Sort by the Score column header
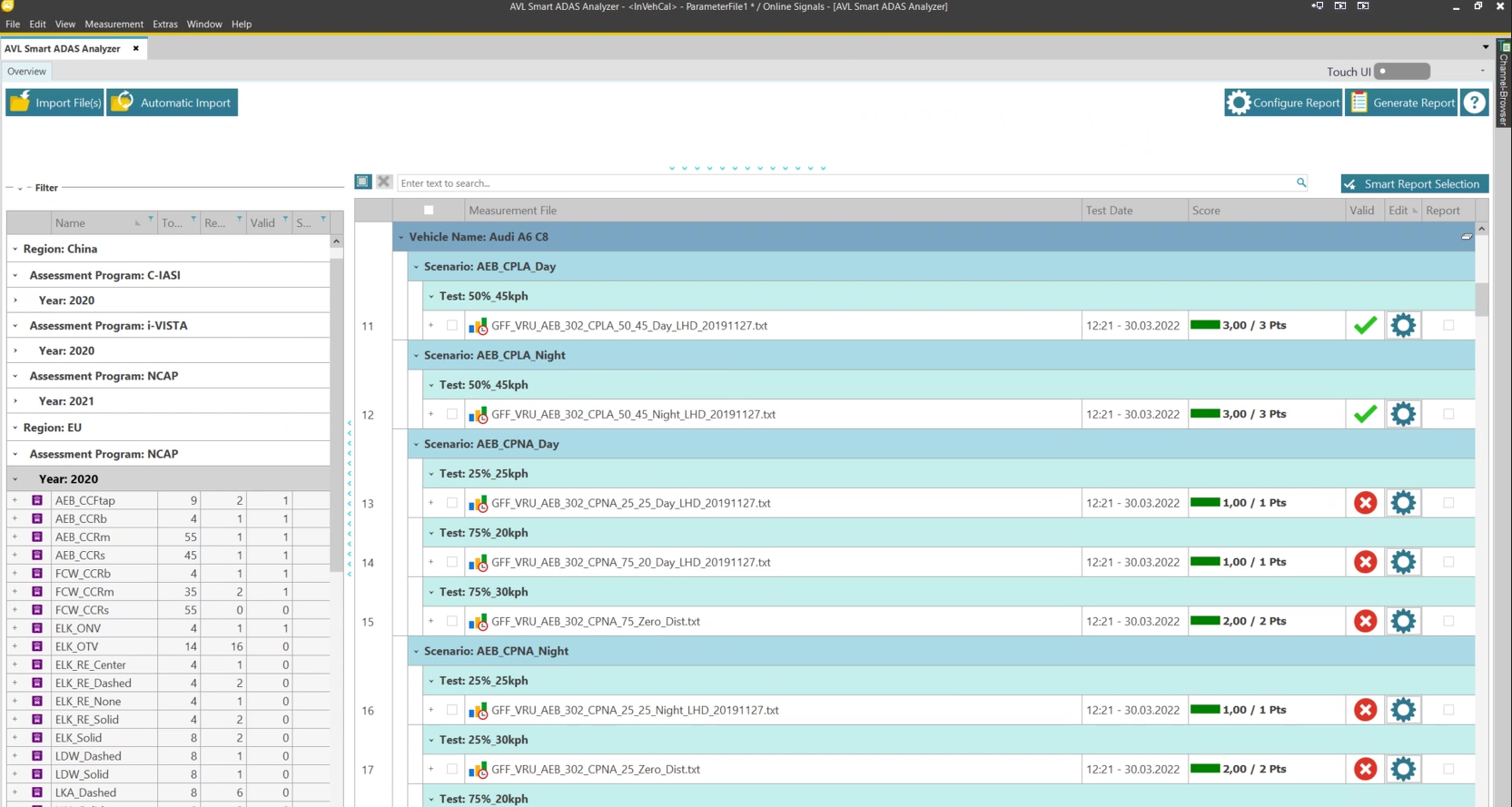This screenshot has height=807, width=1512. coord(1266,210)
